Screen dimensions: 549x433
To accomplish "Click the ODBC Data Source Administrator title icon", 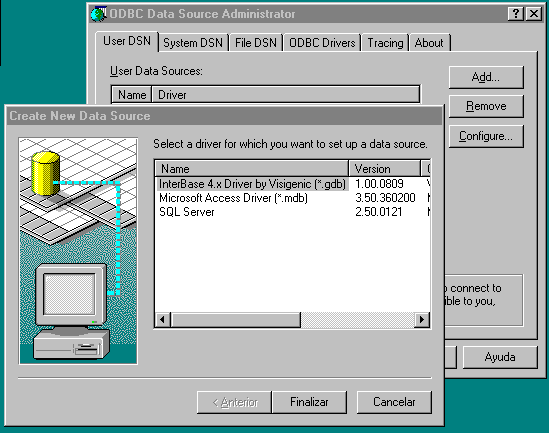I will coord(98,14).
